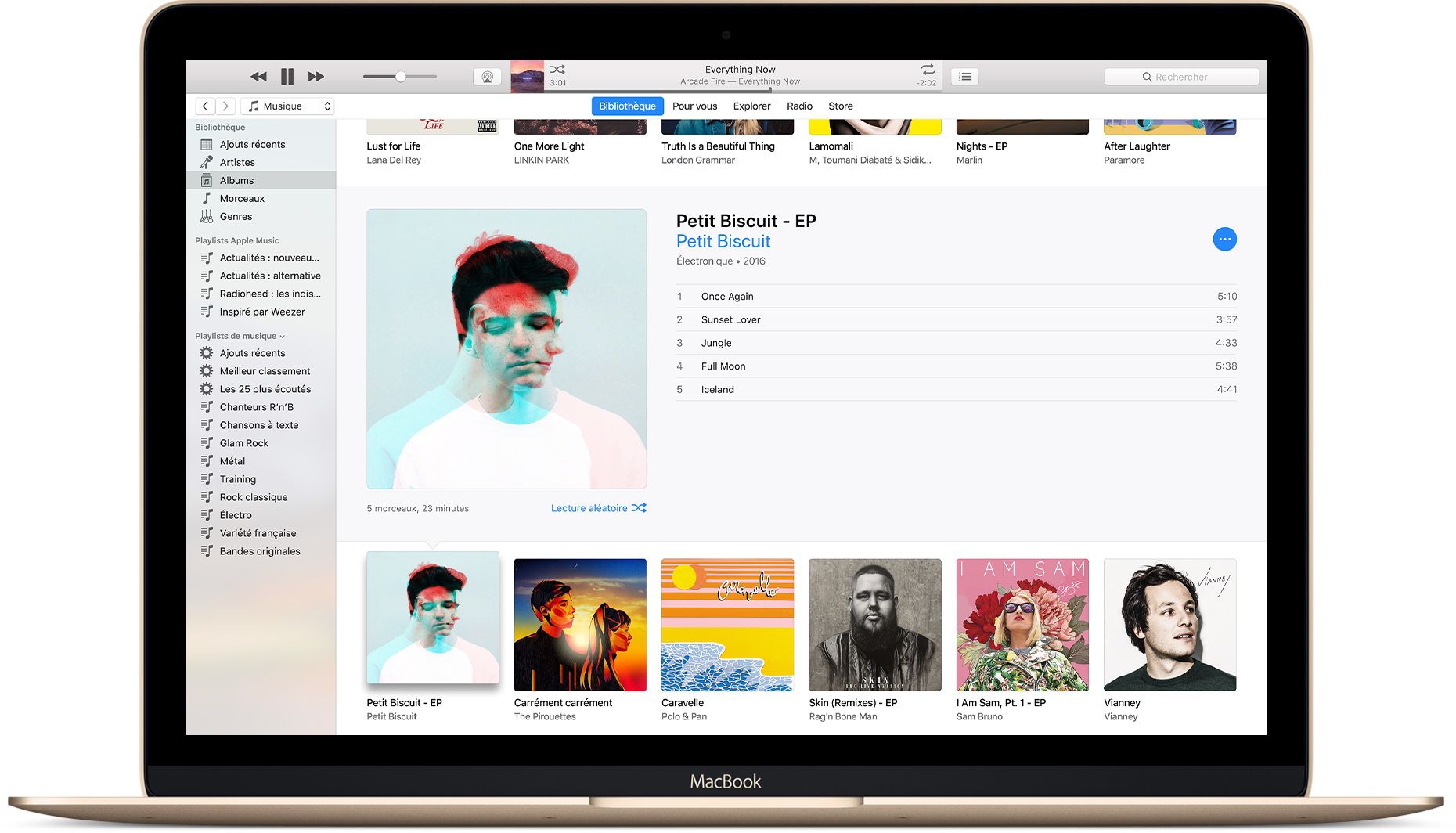Image resolution: width=1456 pixels, height=833 pixels.
Task: Open Training playlist
Action: click(x=261, y=479)
